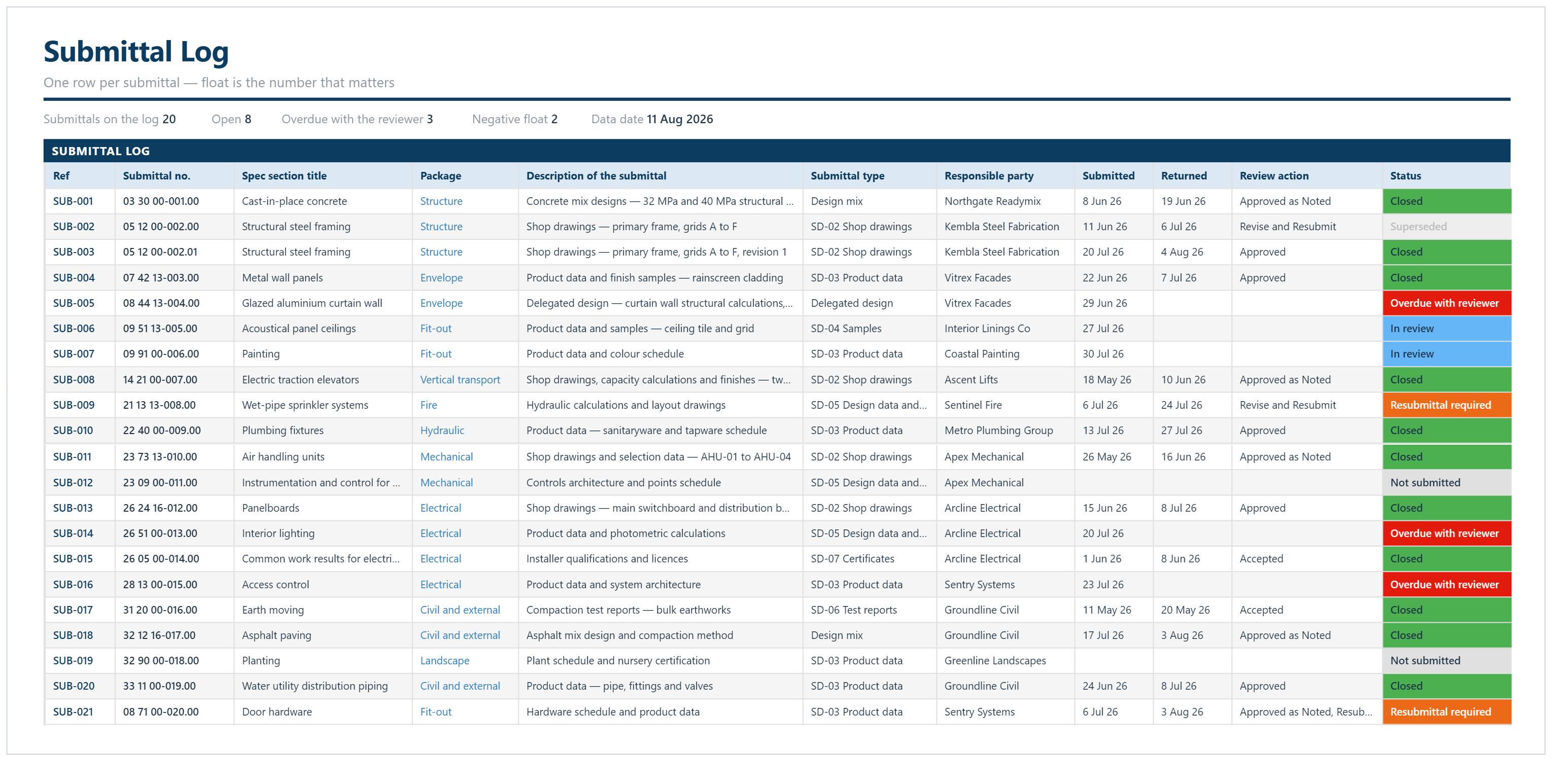Open Electrical link for Interior lighting
Image resolution: width=1552 pixels, height=784 pixels.
click(x=440, y=533)
